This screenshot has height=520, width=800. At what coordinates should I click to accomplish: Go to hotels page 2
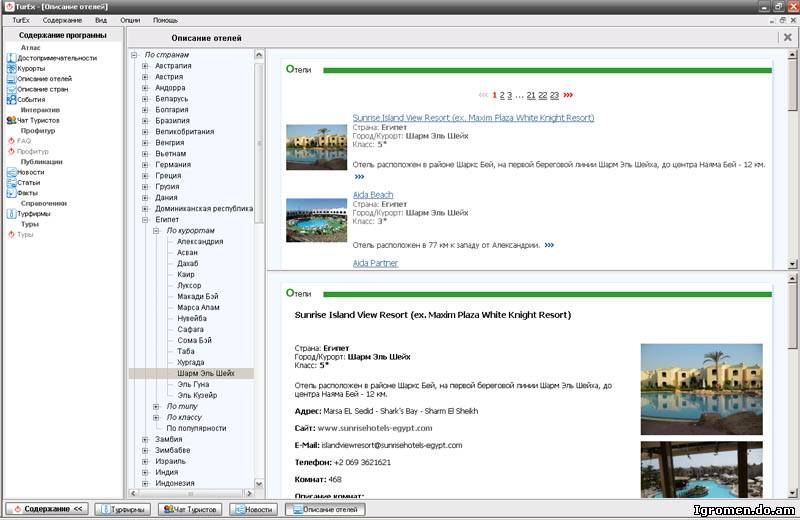pos(502,95)
